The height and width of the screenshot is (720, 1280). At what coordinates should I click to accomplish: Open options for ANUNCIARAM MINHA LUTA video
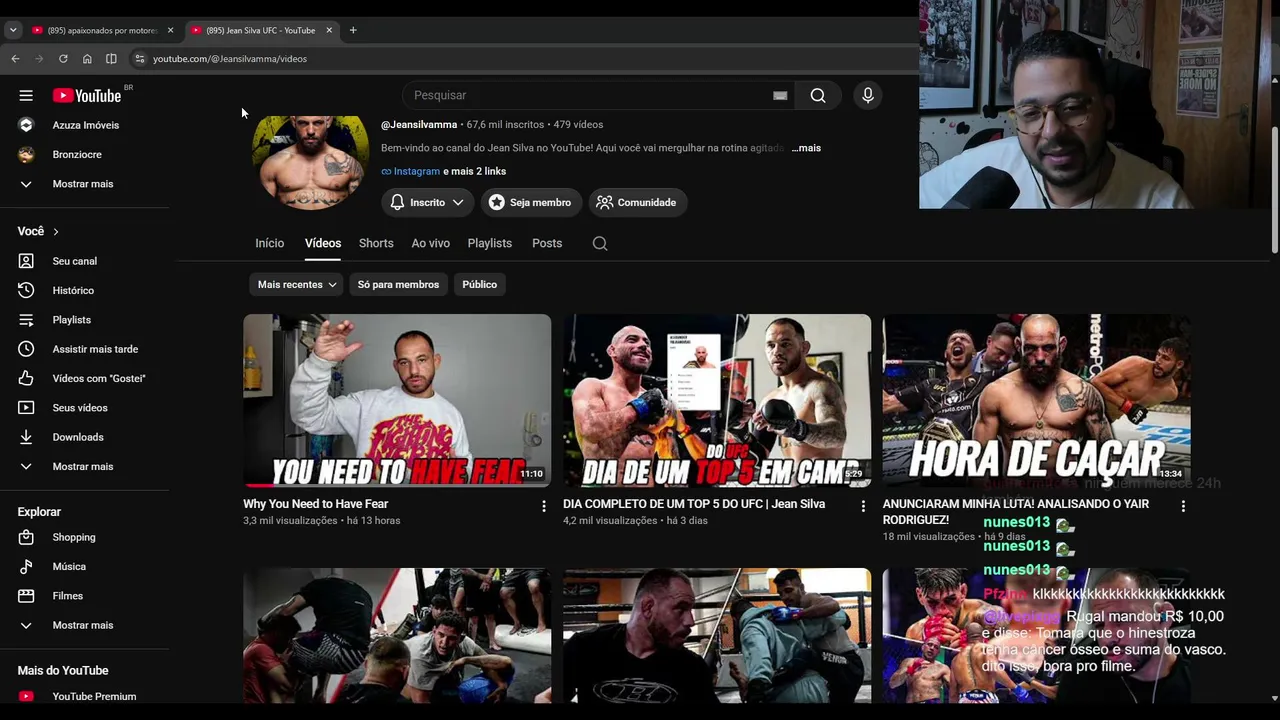1183,506
